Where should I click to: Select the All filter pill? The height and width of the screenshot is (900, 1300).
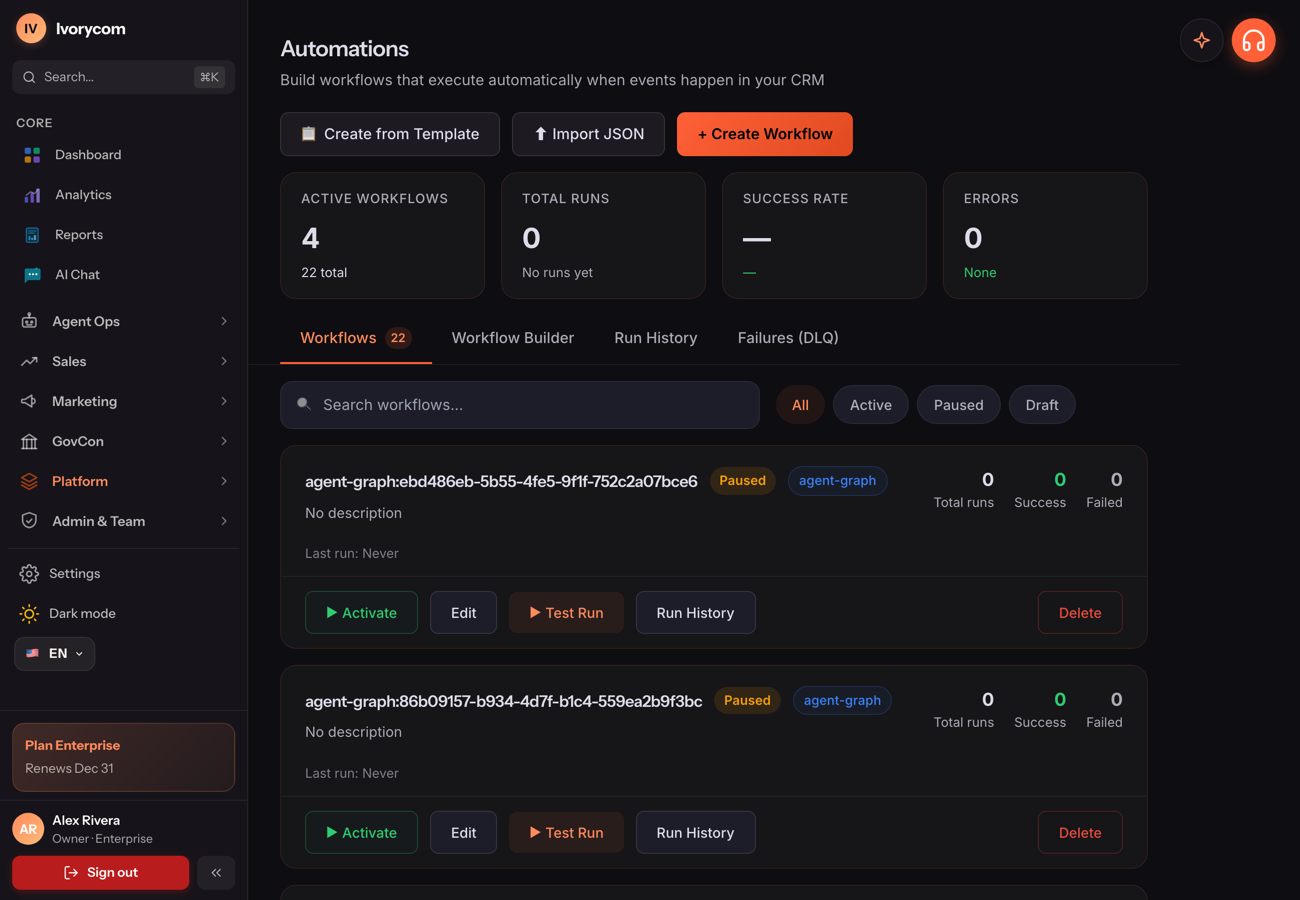800,405
